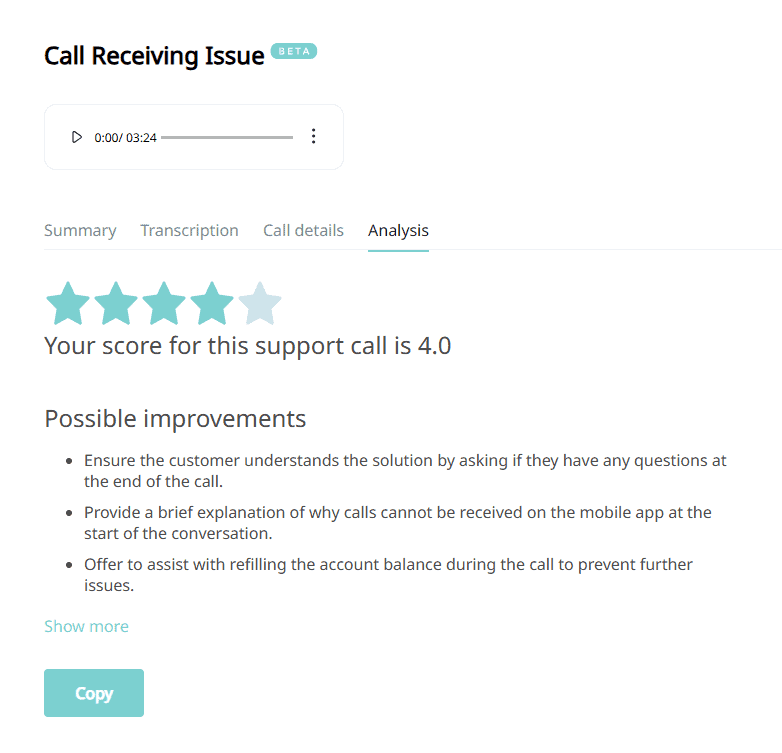782x753 pixels.
Task: Expand improvements with Show more
Action: [x=86, y=627]
